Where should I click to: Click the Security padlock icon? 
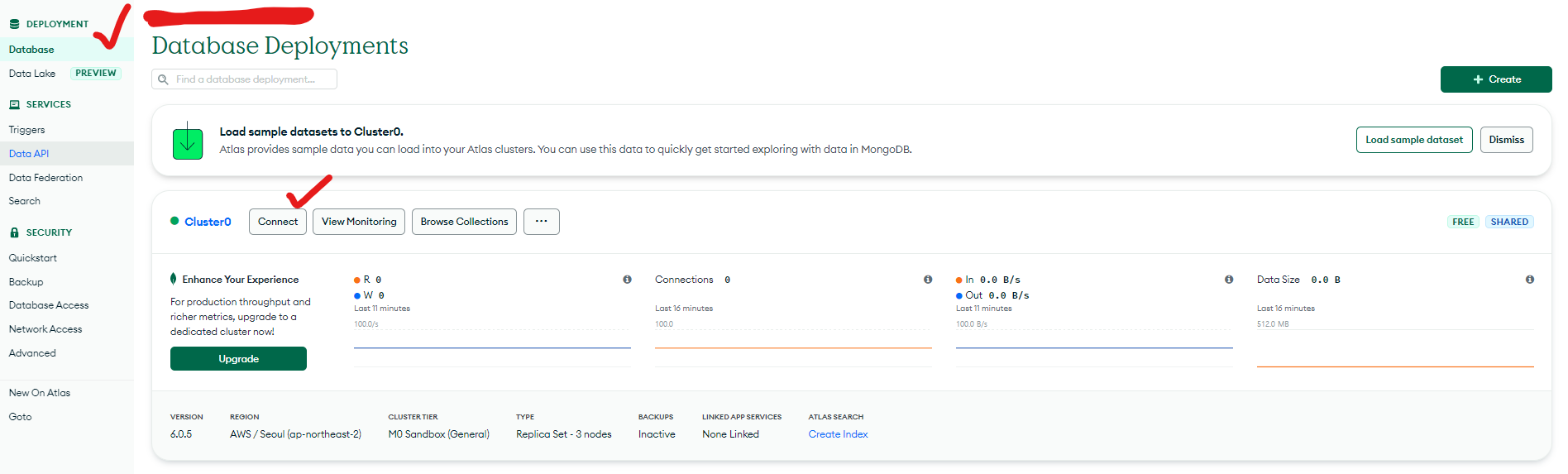click(14, 232)
